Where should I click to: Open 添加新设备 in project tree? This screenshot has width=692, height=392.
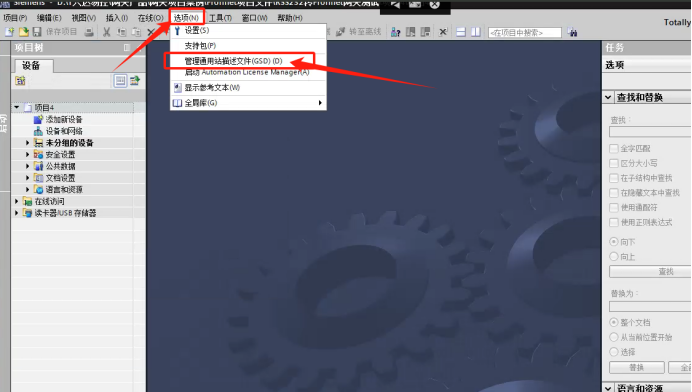(x=64, y=119)
